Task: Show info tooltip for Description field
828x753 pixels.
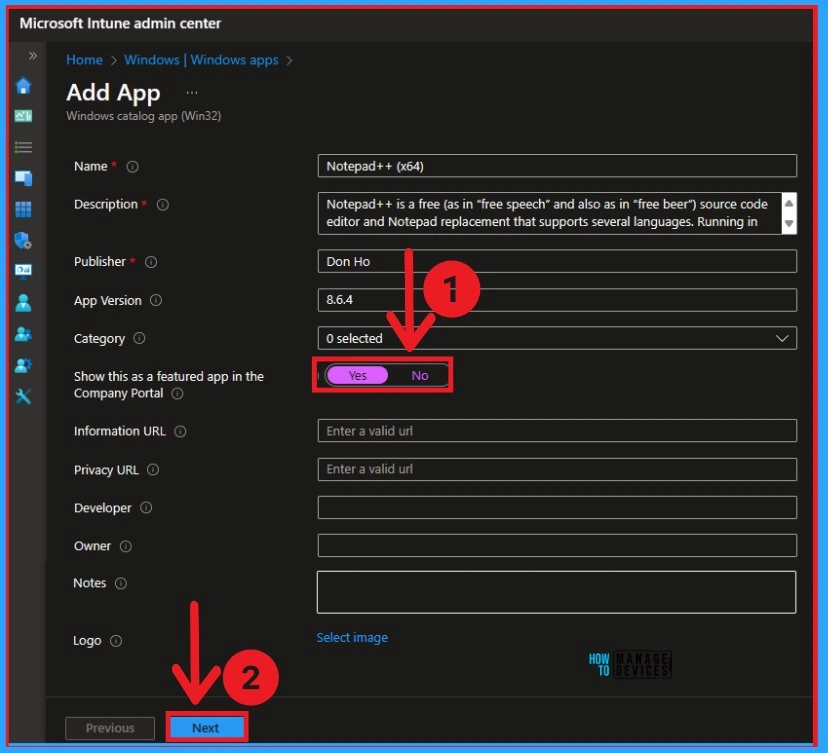Action: coord(163,204)
